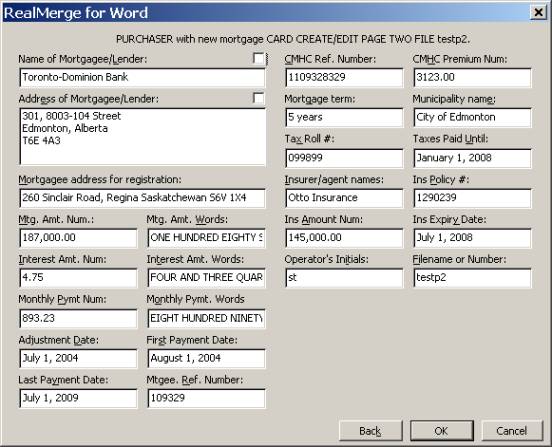Close the RealMerge for Word window
This screenshot has width=552, height=447.
(x=538, y=12)
